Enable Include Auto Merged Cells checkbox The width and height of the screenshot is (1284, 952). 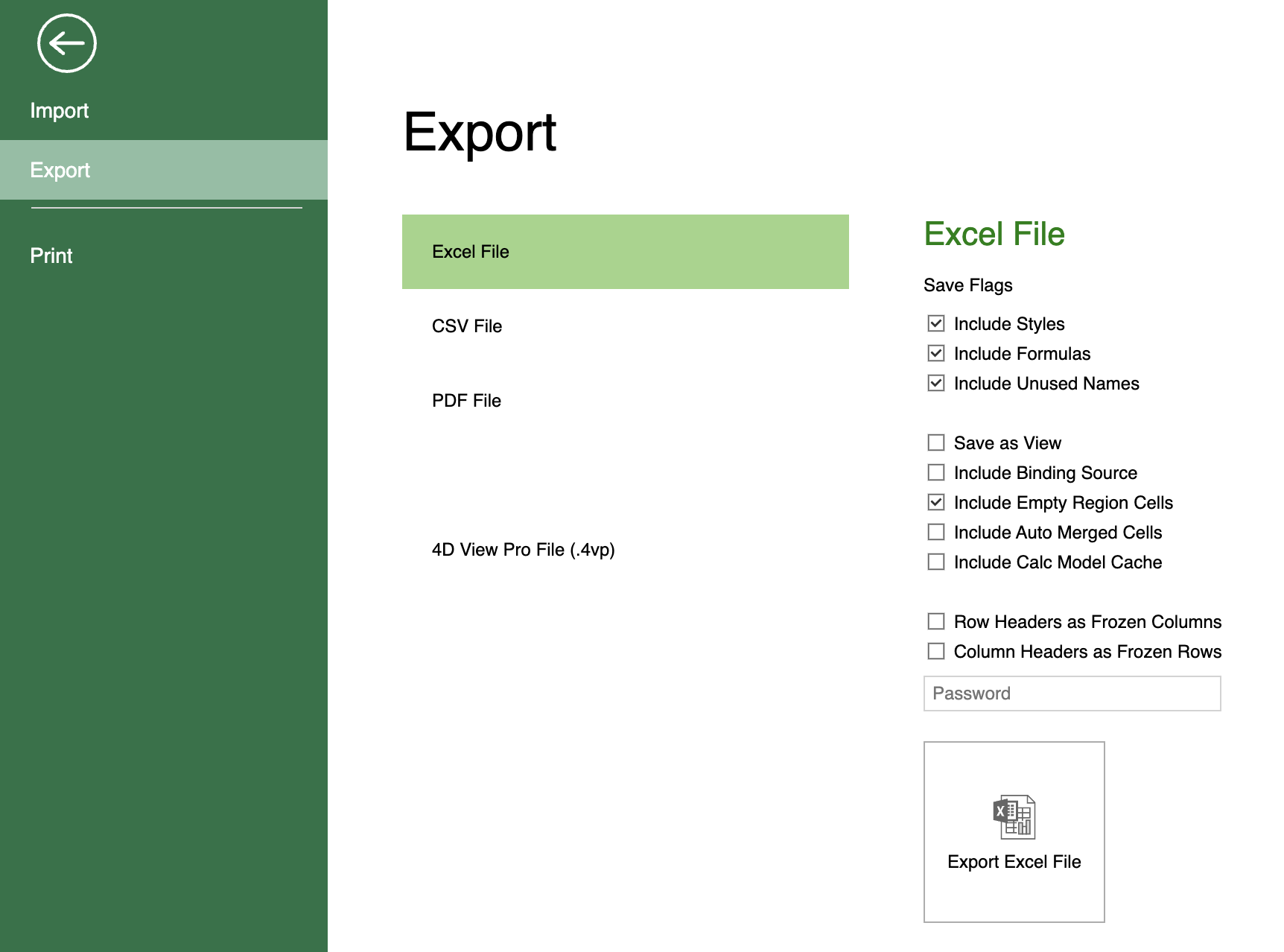(x=936, y=532)
